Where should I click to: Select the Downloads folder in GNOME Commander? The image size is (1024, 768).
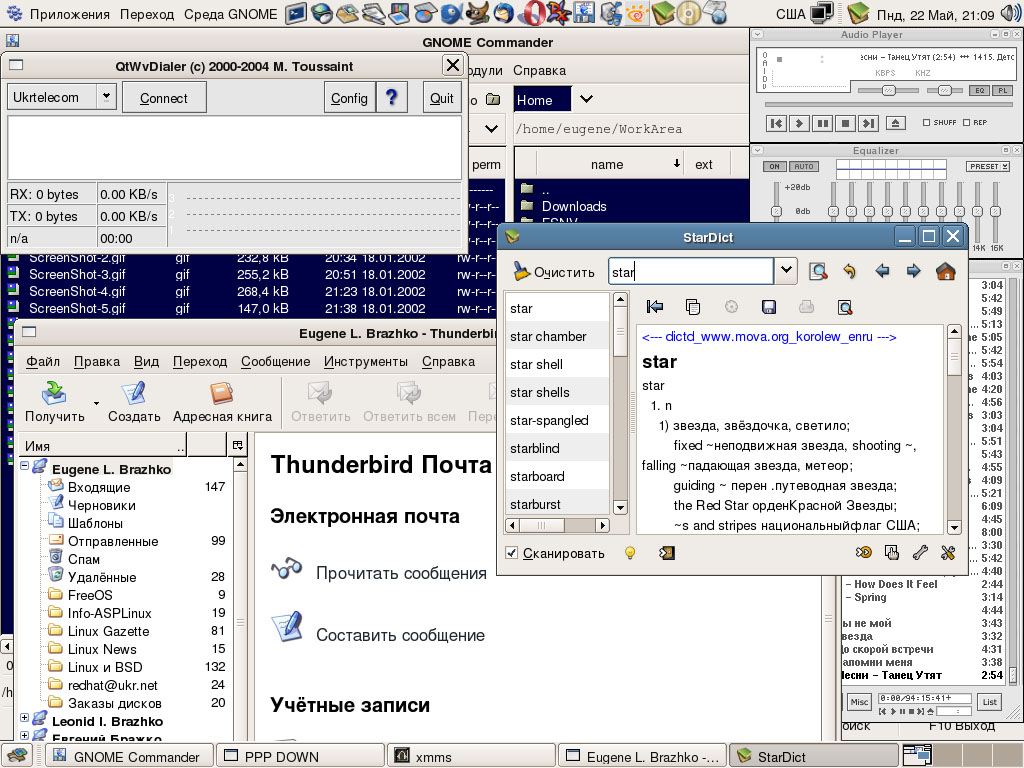(x=573, y=206)
